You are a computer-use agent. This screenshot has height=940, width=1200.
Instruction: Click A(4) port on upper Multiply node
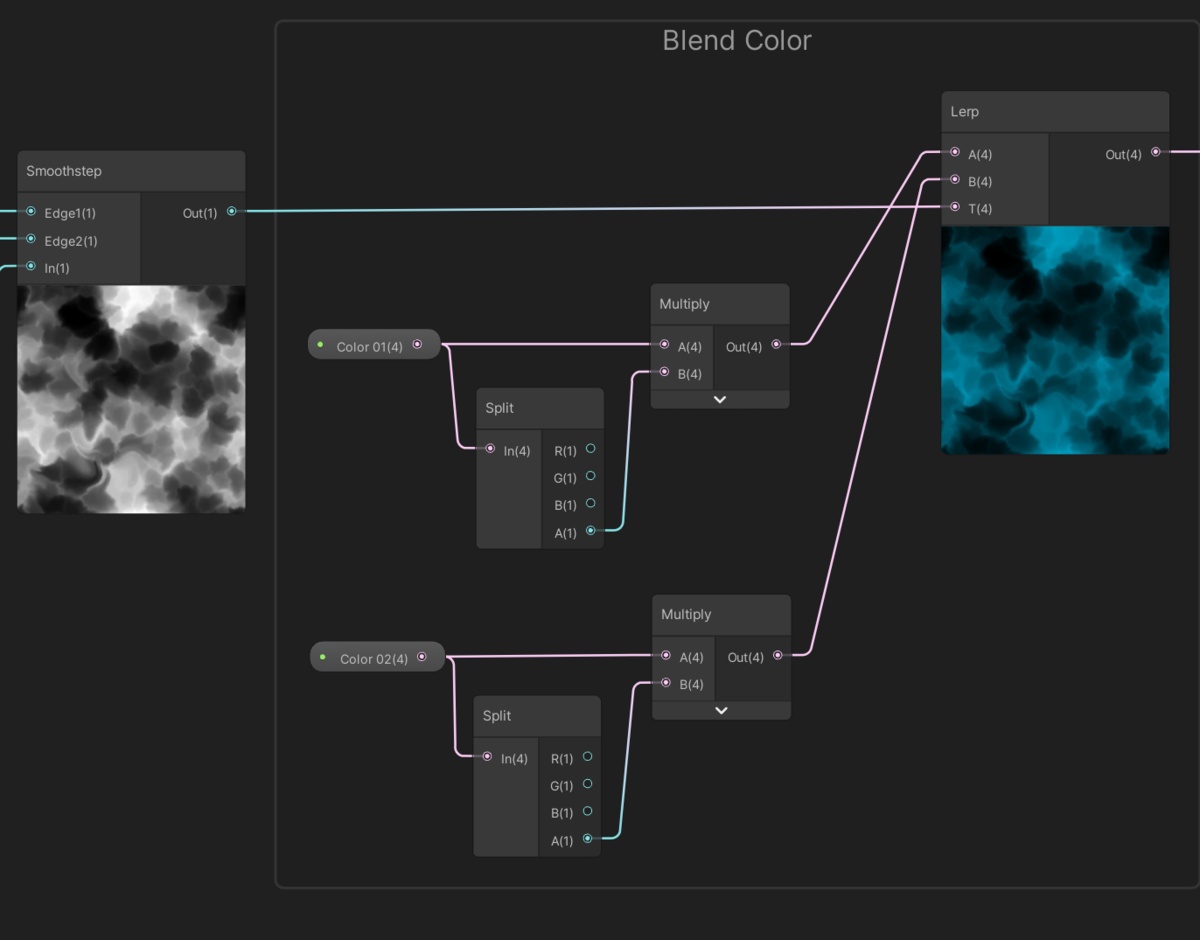[665, 345]
